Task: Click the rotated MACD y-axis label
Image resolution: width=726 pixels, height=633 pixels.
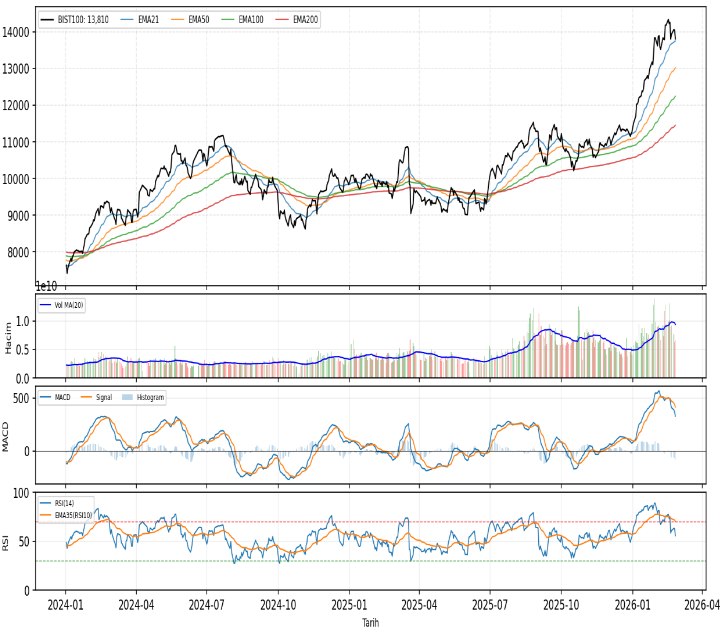Action: [8, 437]
